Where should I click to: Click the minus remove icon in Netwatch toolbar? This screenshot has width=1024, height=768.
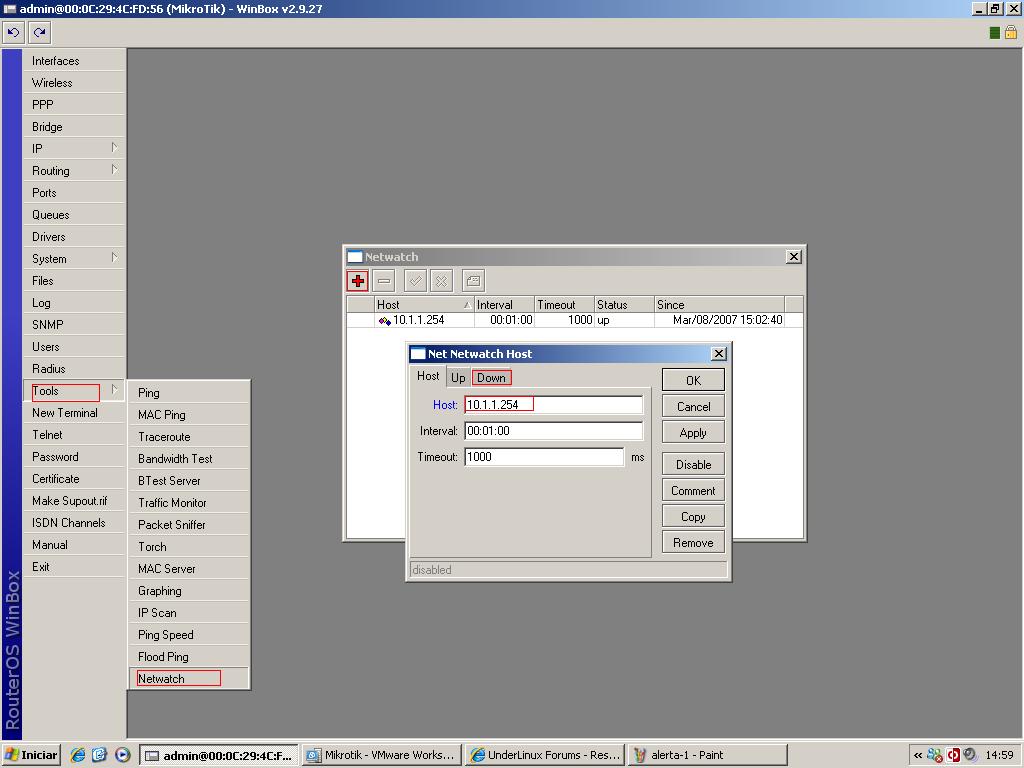[x=384, y=281]
